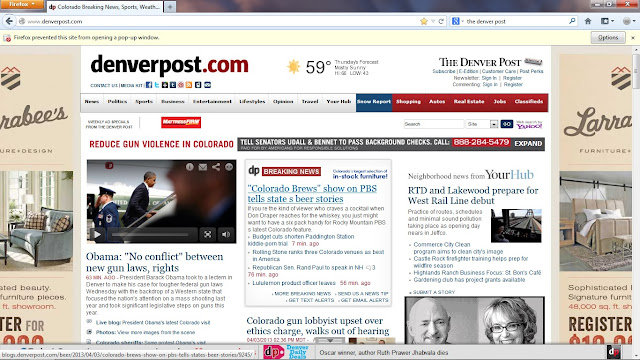
Task: Open the Rand Paul to speak in NH story
Action: (308, 267)
